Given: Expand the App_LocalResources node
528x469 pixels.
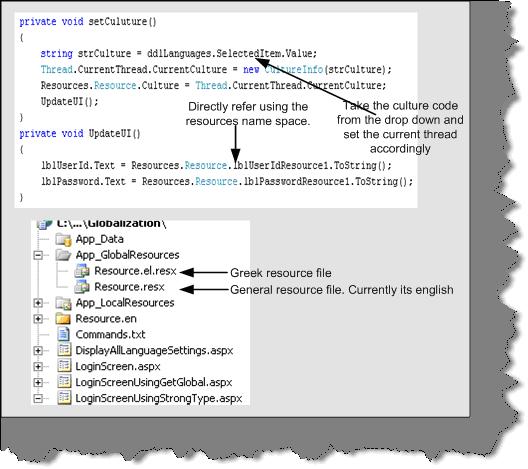Looking at the screenshot, I should click(38, 303).
